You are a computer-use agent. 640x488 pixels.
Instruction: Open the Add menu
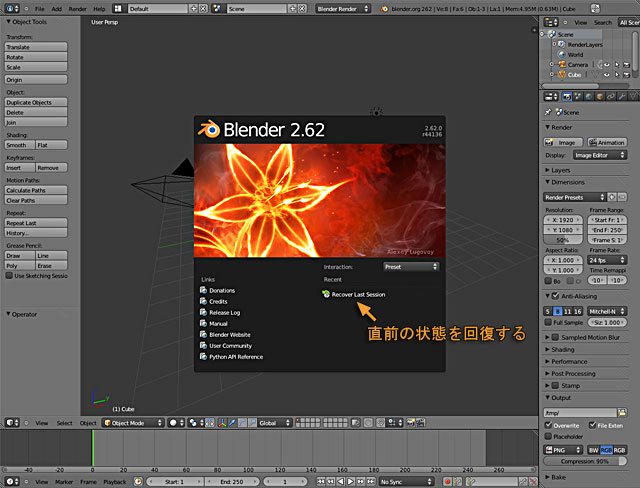tap(57, 9)
